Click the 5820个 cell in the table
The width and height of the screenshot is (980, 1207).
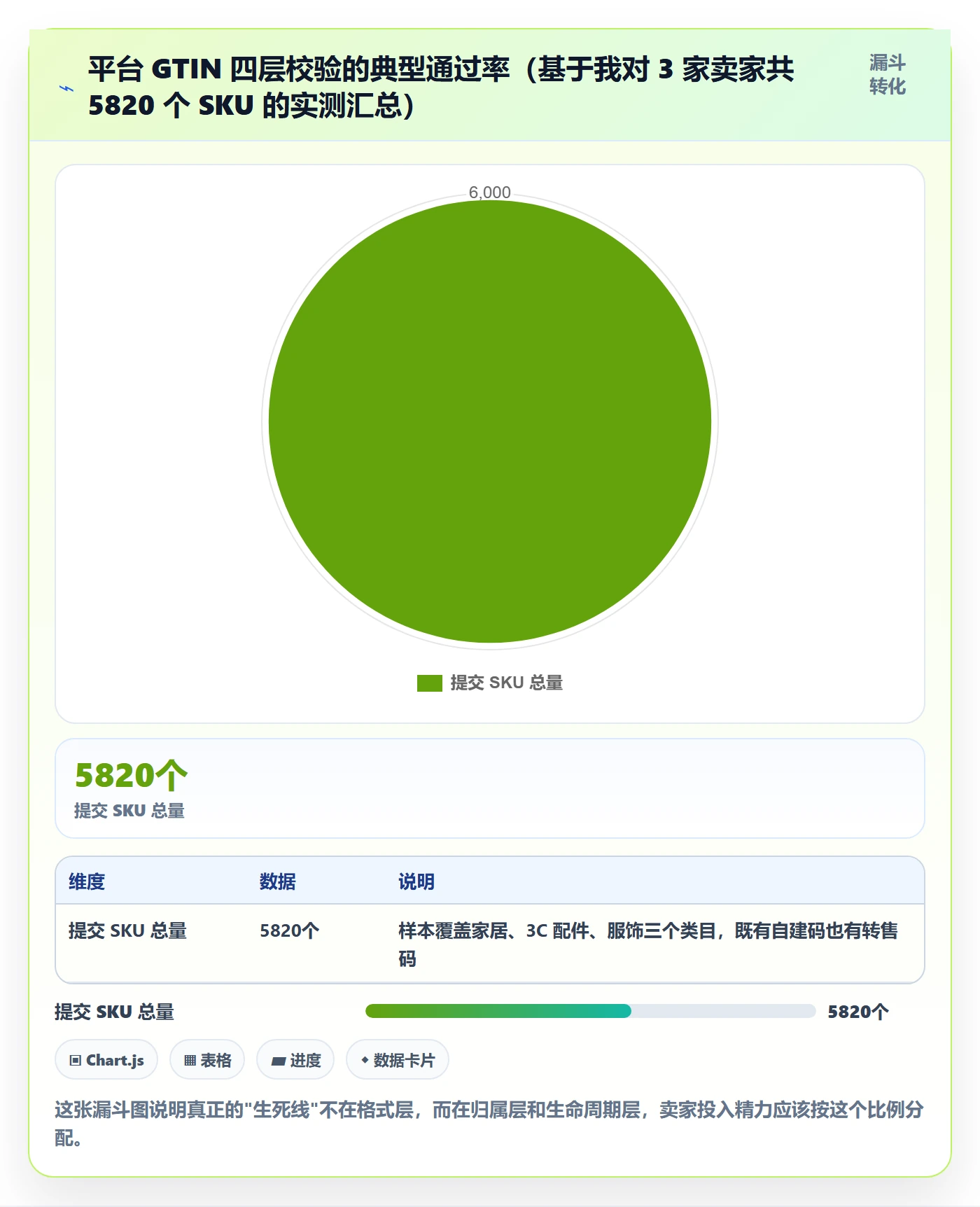(x=289, y=930)
